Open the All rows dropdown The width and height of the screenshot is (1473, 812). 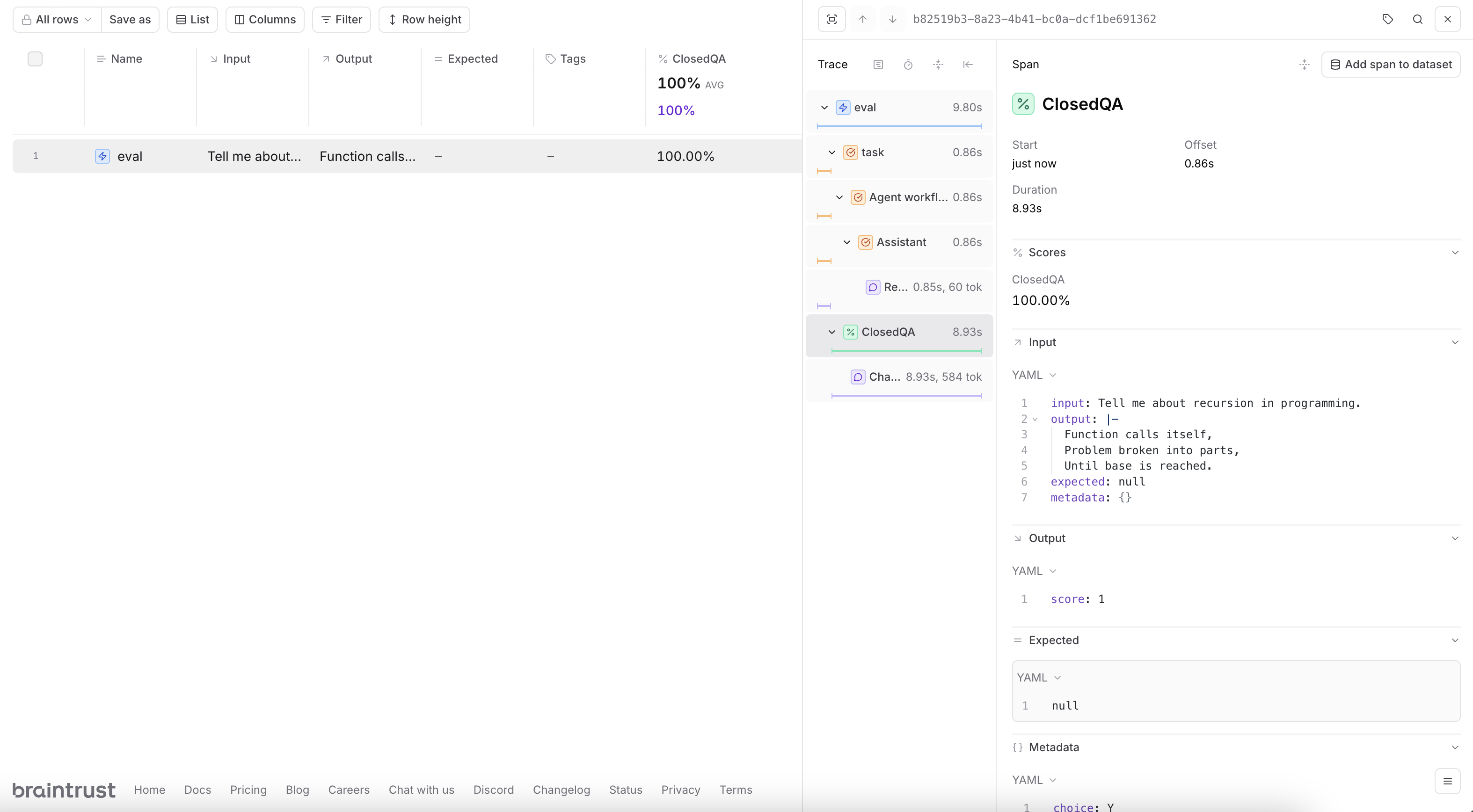coord(56,19)
